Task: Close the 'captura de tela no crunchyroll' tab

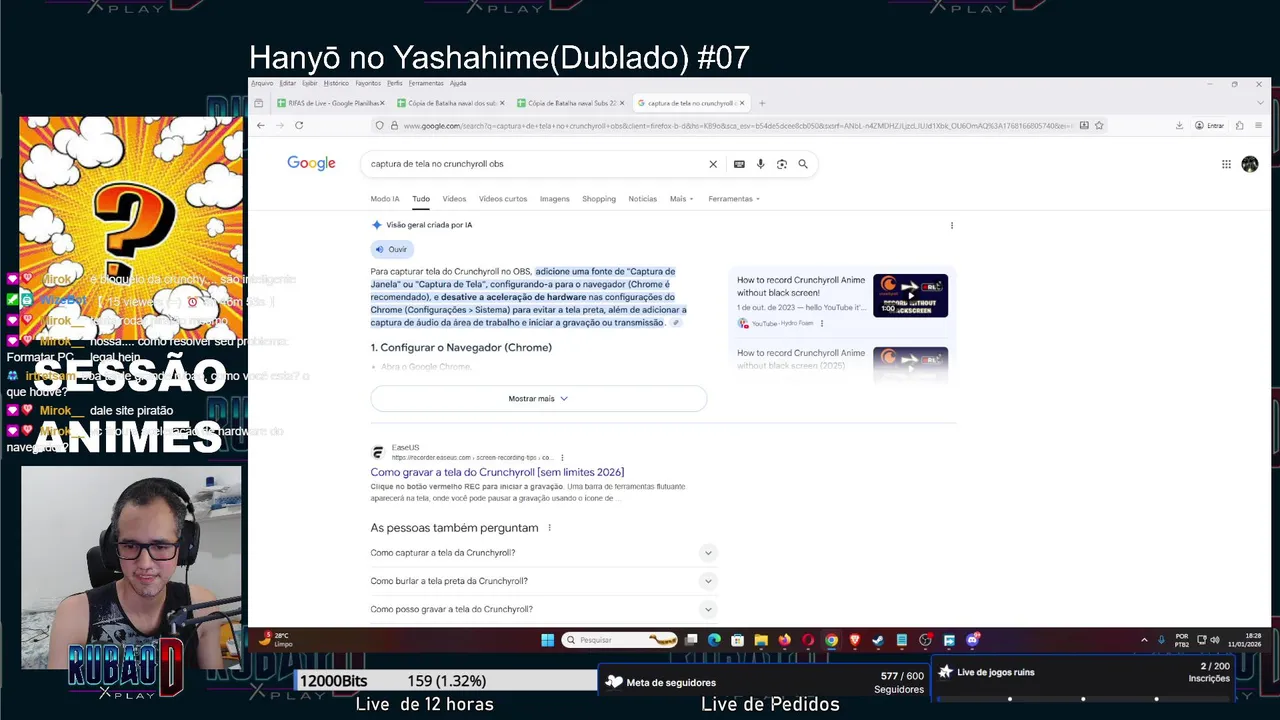Action: 742,103
